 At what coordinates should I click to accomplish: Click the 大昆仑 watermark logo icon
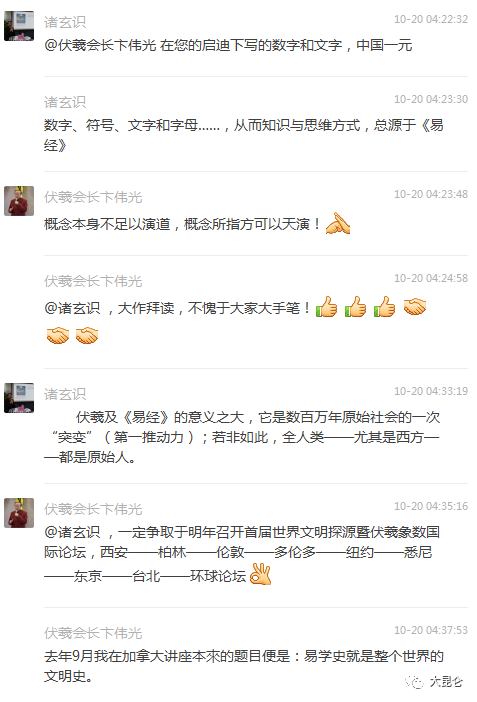(x=415, y=682)
